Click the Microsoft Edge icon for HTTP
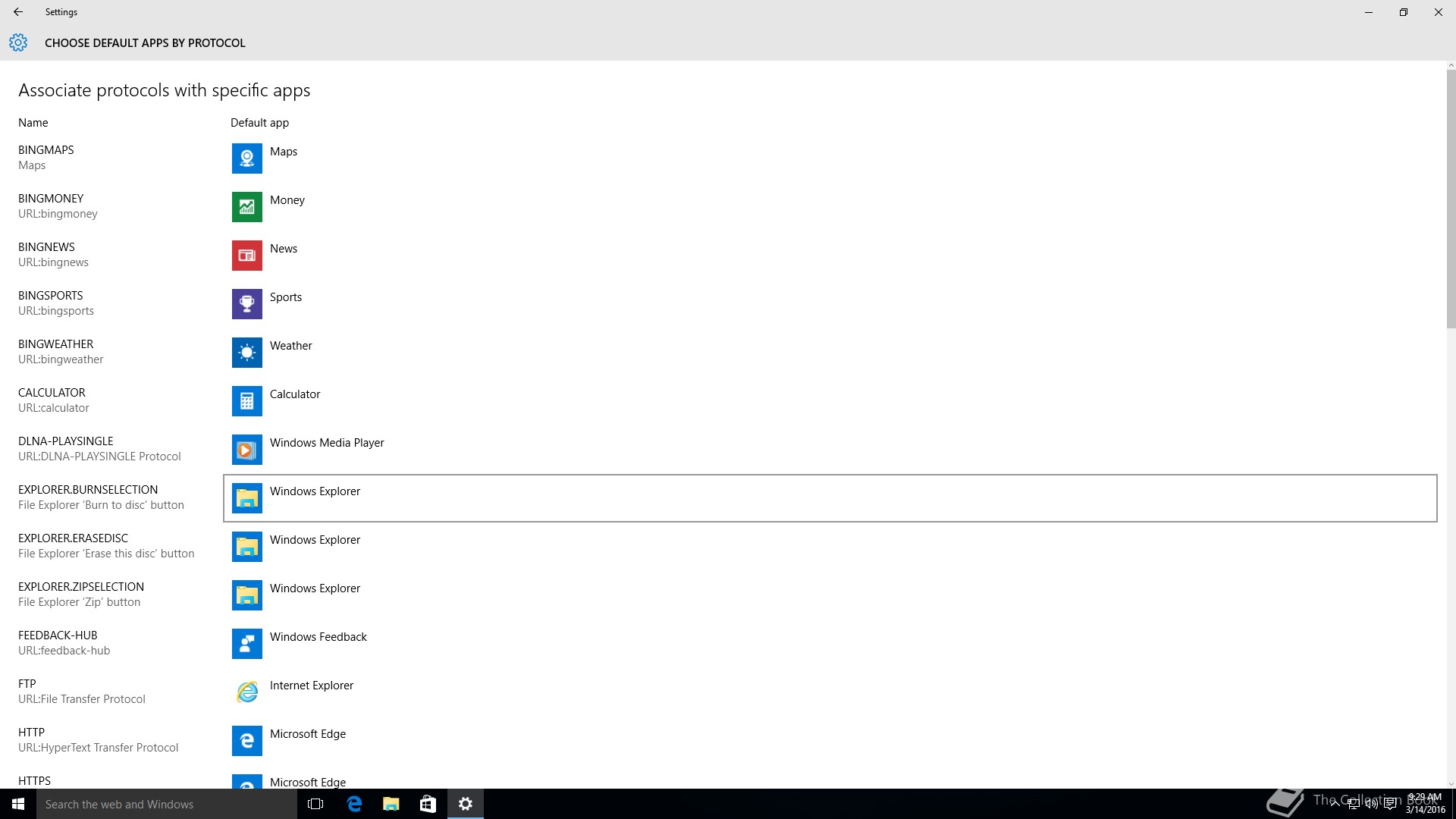 (246, 741)
